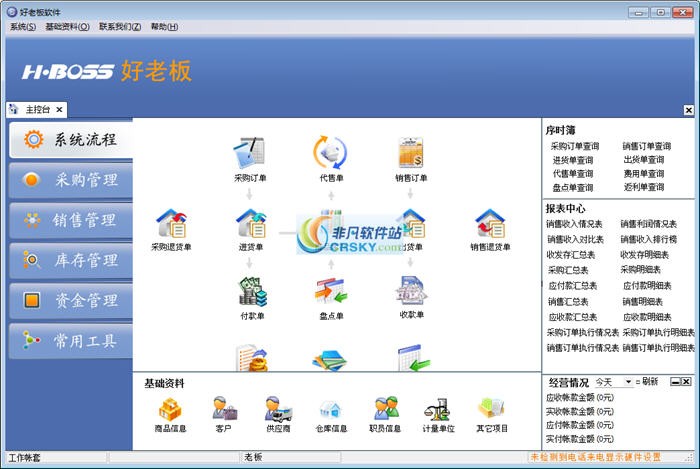Open 采购订单查询 link
Screen dimensions: 700x469
pyautogui.click(x=575, y=146)
